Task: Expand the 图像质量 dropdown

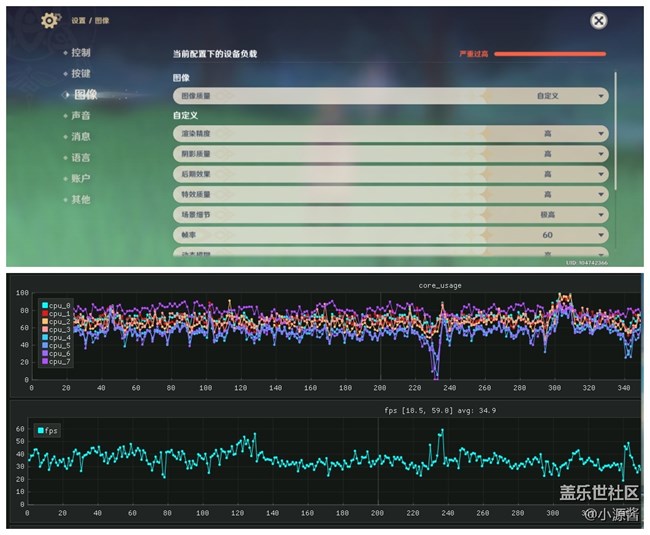Action: 600,96
